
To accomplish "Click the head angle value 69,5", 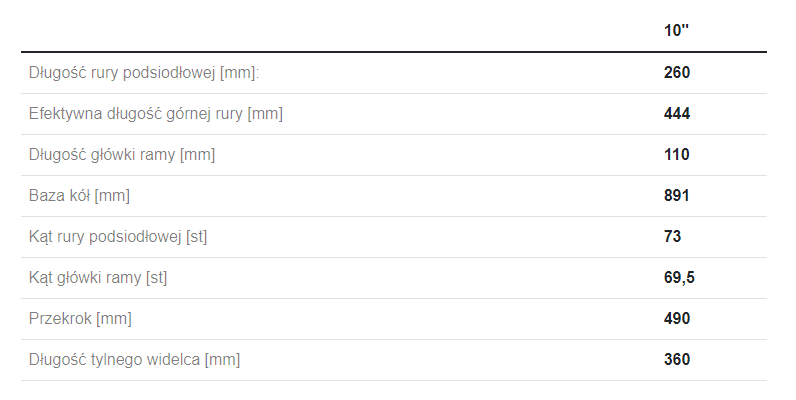I will (679, 278).
